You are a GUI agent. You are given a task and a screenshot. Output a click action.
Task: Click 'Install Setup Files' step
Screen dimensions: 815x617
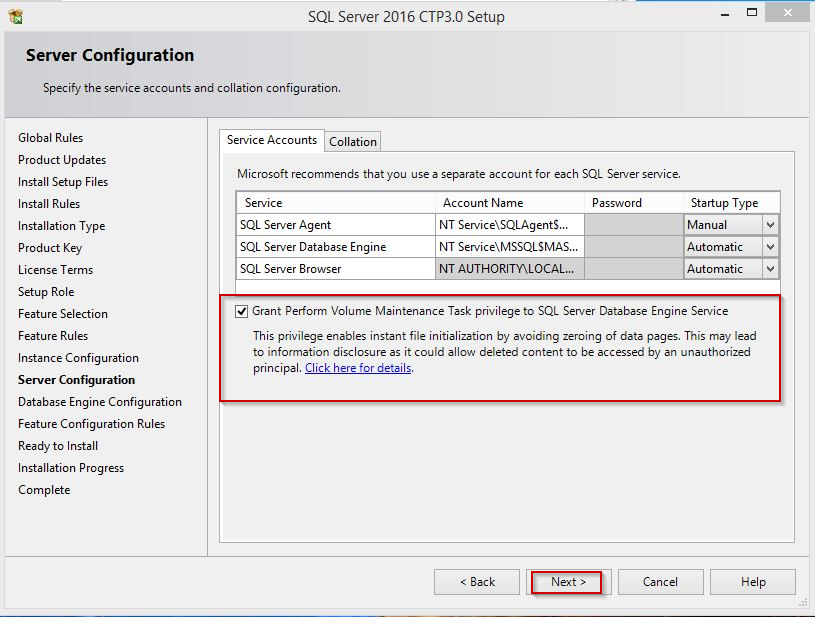click(63, 182)
